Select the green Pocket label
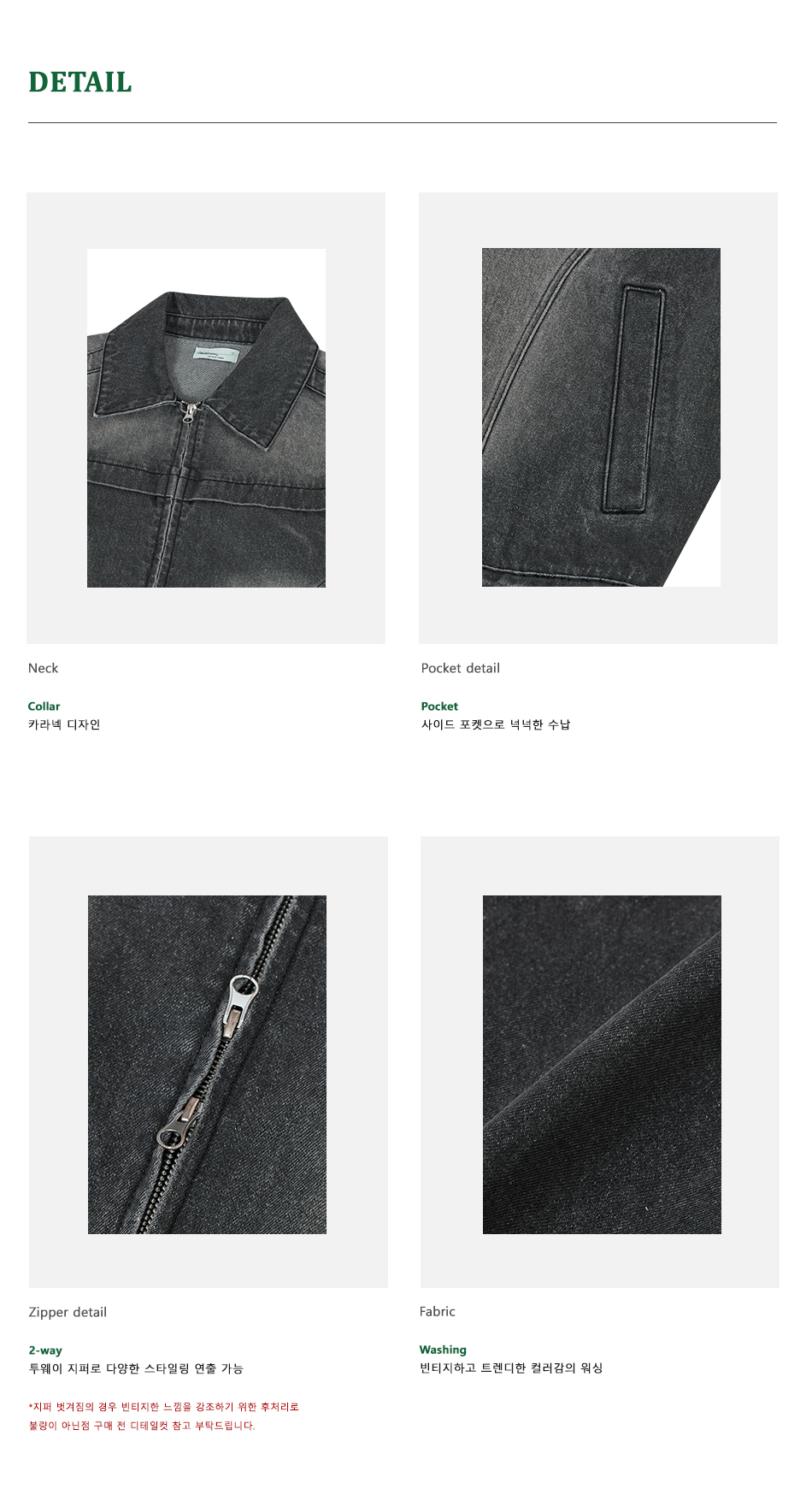This screenshot has width=812, height=1489. pos(439,706)
